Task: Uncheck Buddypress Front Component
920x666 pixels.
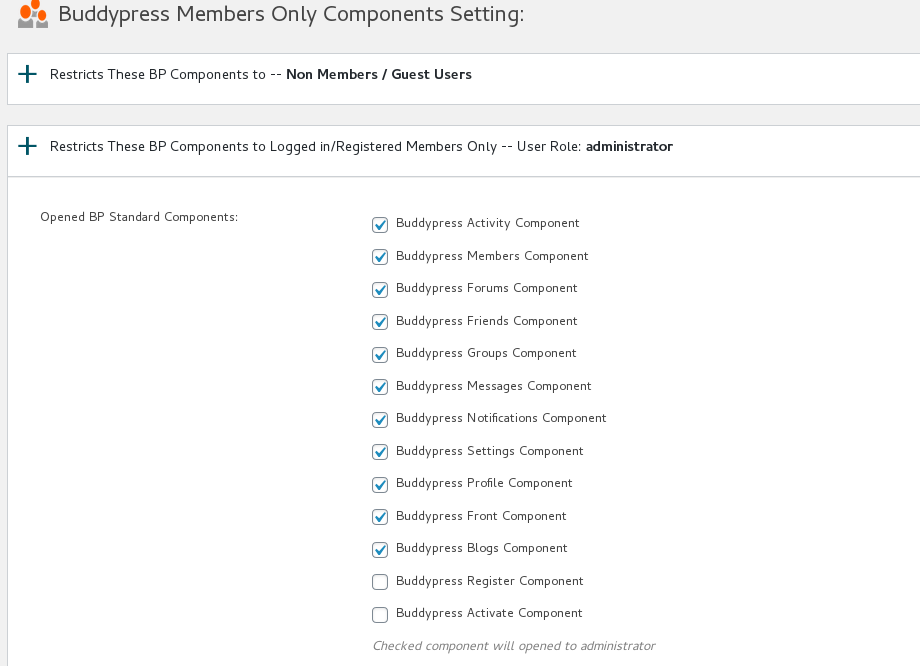Action: pos(379,517)
